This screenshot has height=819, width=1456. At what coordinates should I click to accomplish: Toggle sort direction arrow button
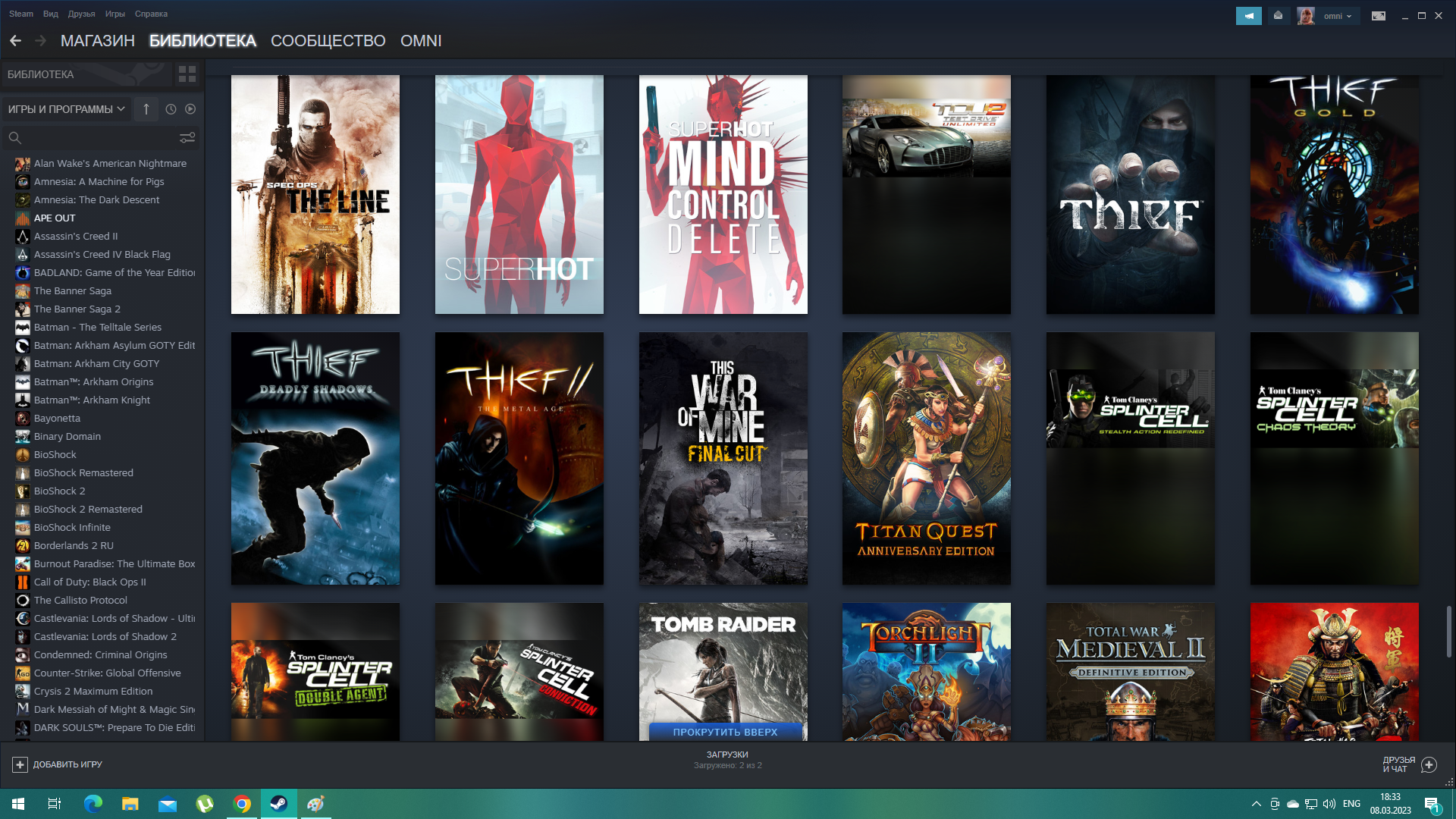tap(146, 109)
